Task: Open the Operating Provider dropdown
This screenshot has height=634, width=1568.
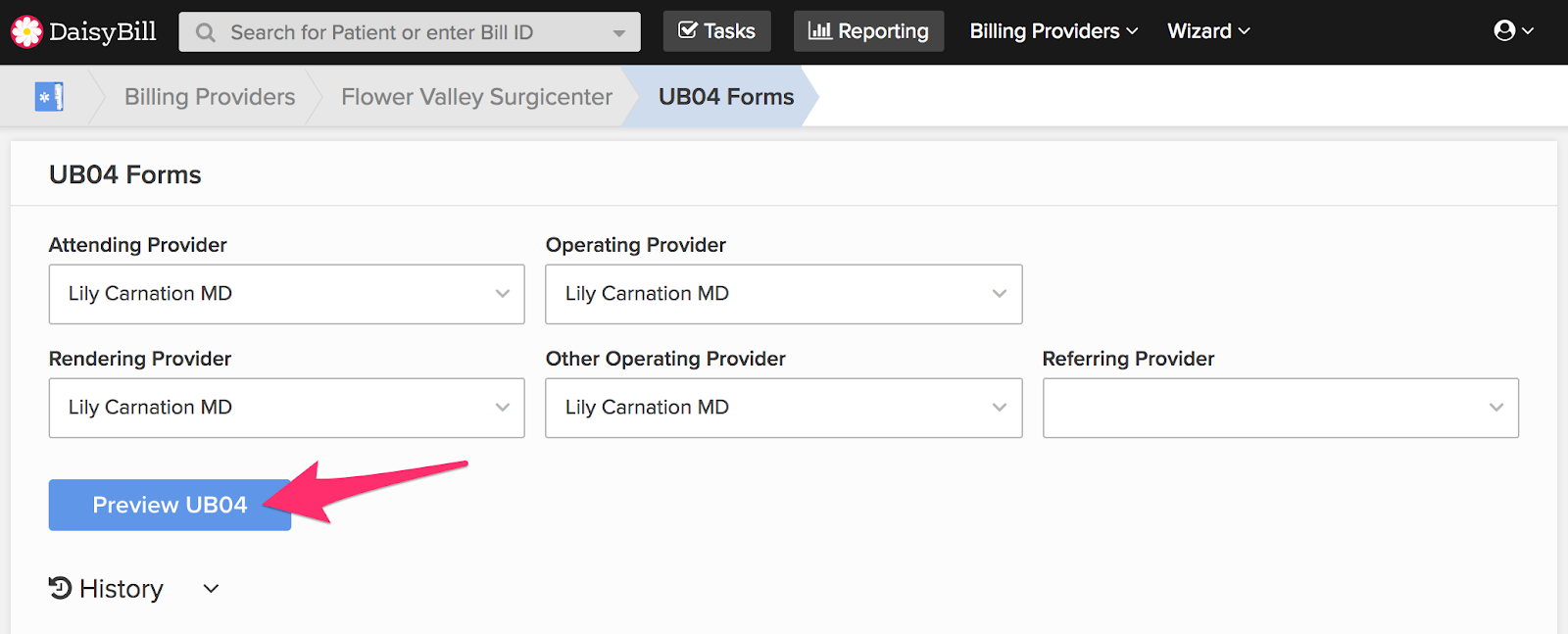Action: pyautogui.click(x=783, y=294)
